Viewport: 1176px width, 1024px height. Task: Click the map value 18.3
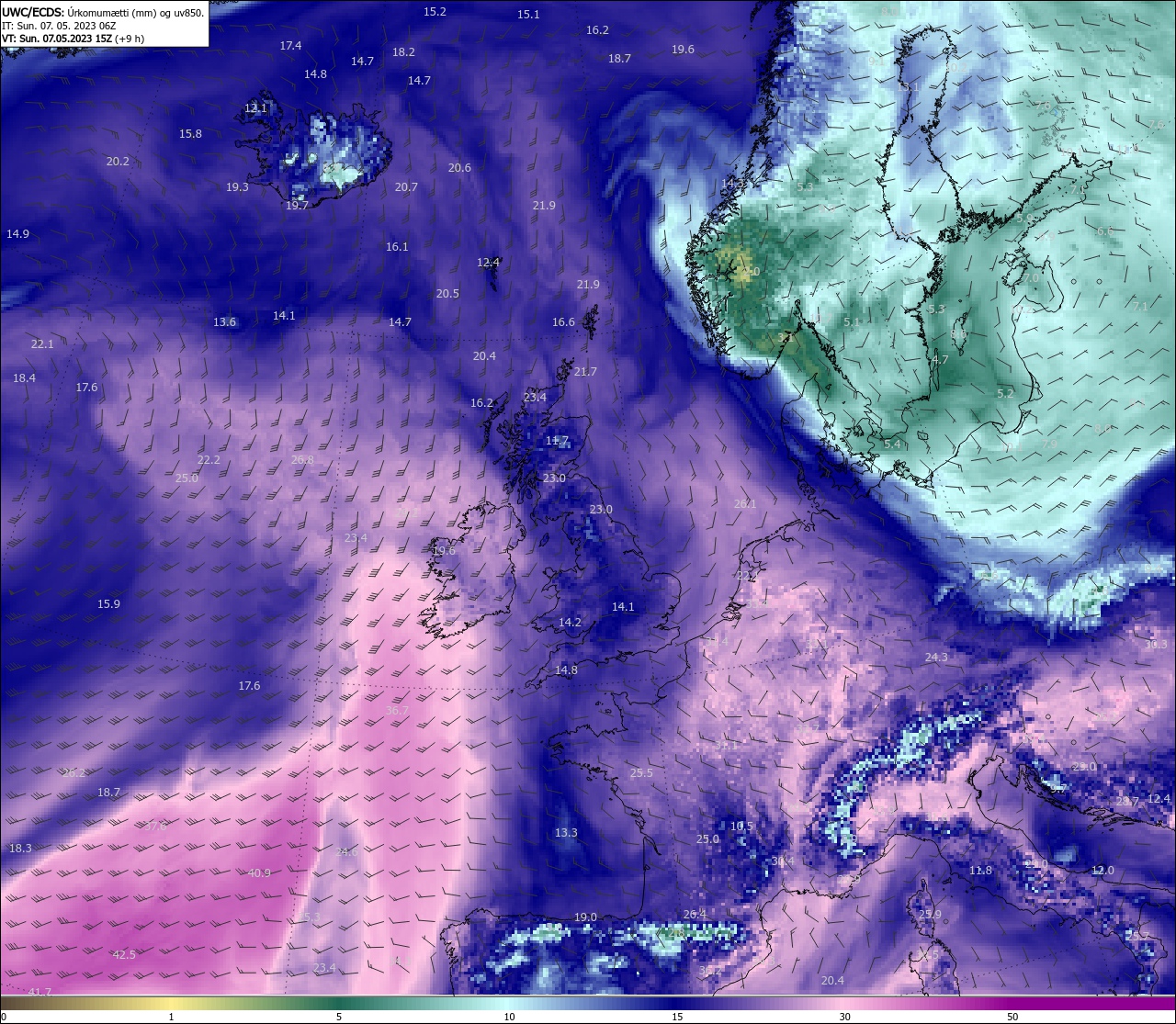pyautogui.click(x=20, y=849)
